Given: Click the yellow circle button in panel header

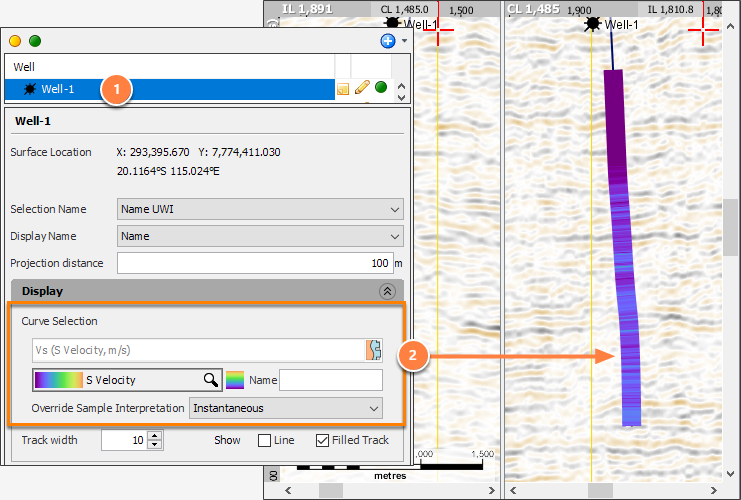Looking at the screenshot, I should [15, 41].
